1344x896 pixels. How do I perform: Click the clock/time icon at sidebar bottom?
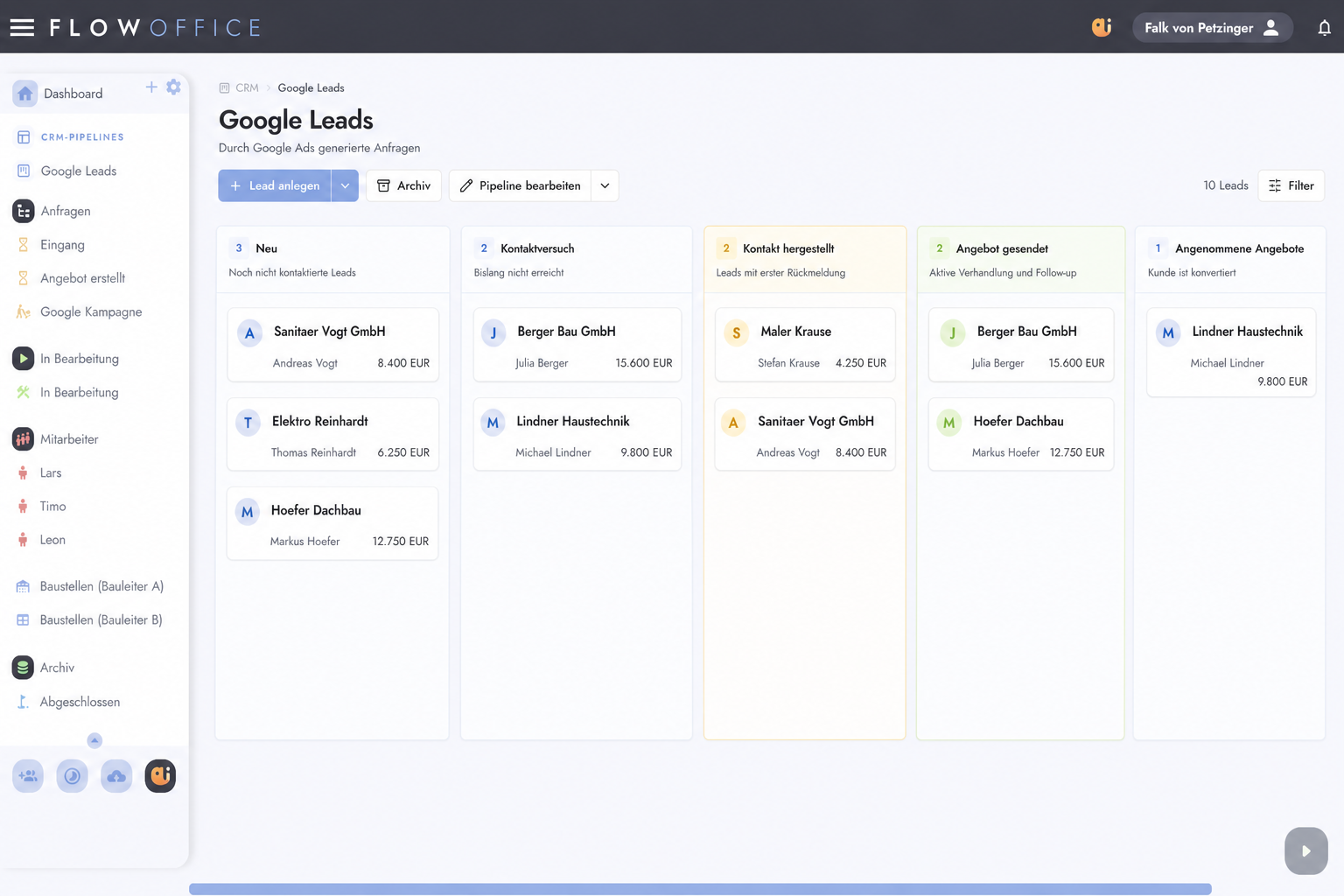click(72, 776)
